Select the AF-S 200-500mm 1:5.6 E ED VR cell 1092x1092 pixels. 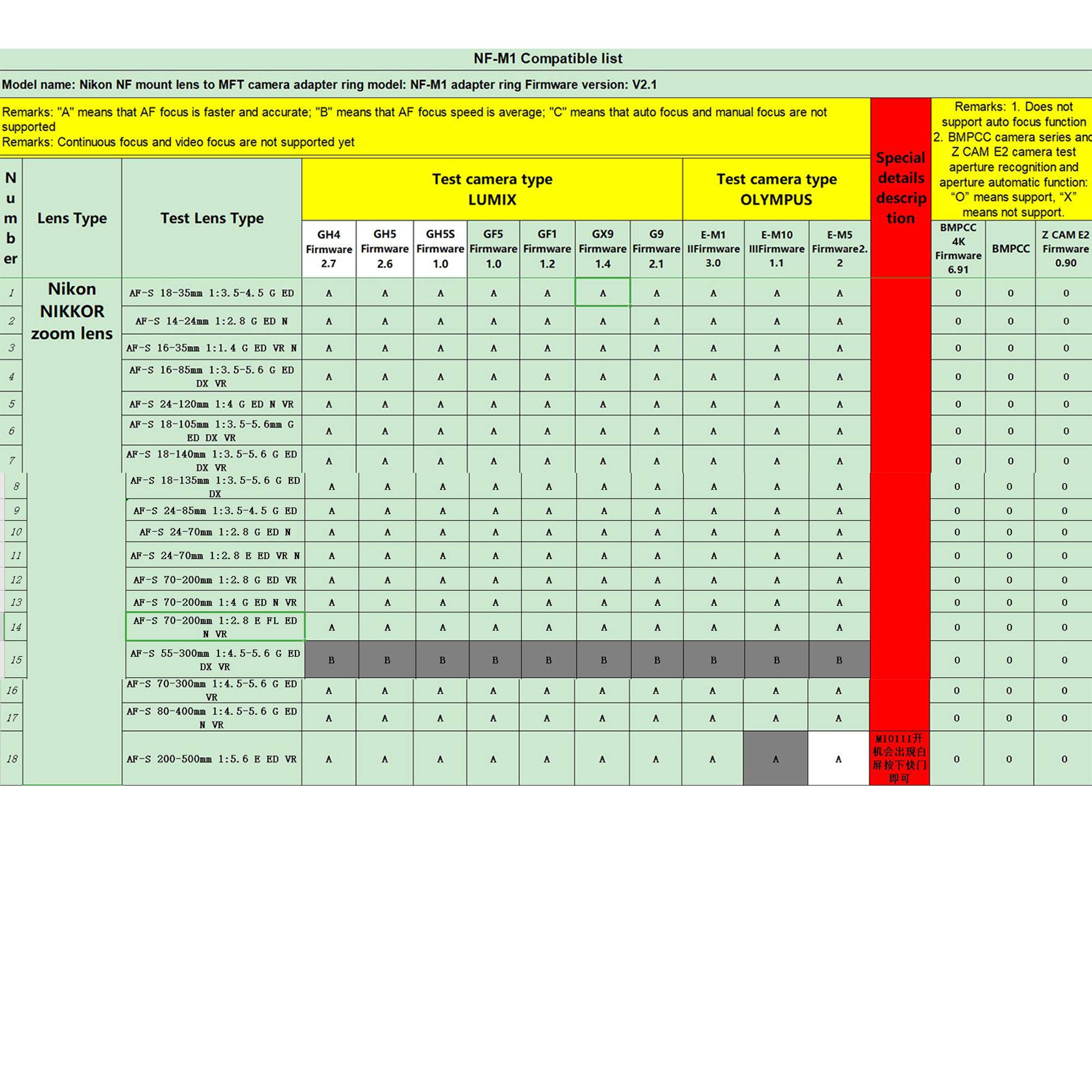click(x=211, y=758)
